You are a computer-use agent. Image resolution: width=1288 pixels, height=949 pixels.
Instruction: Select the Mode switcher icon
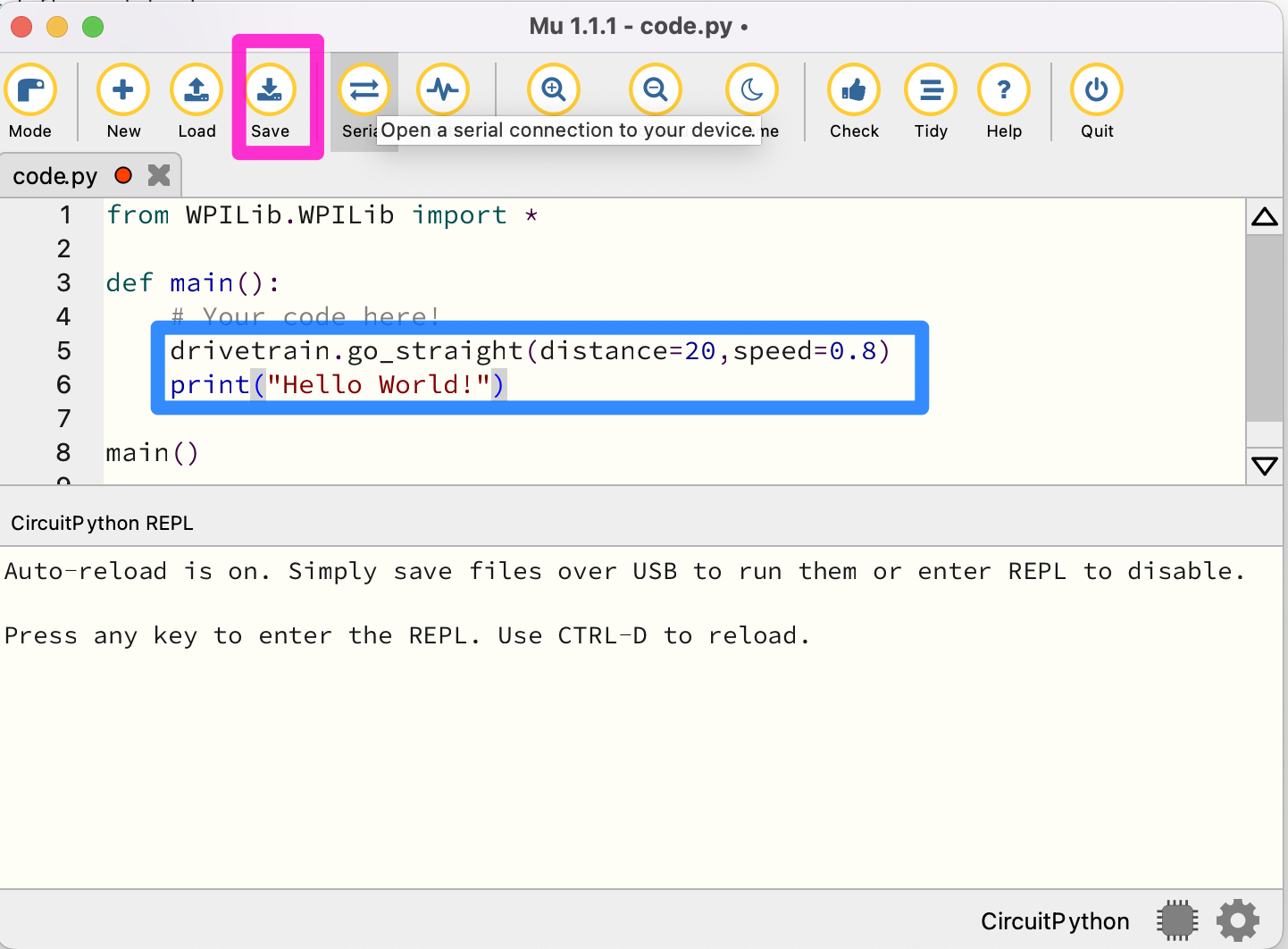pos(31,89)
